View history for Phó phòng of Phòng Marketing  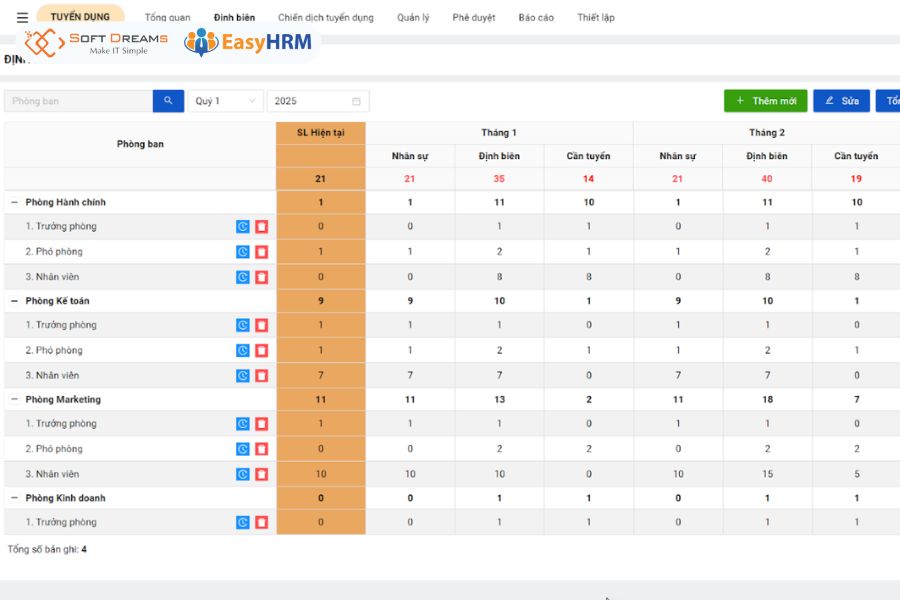coord(243,449)
